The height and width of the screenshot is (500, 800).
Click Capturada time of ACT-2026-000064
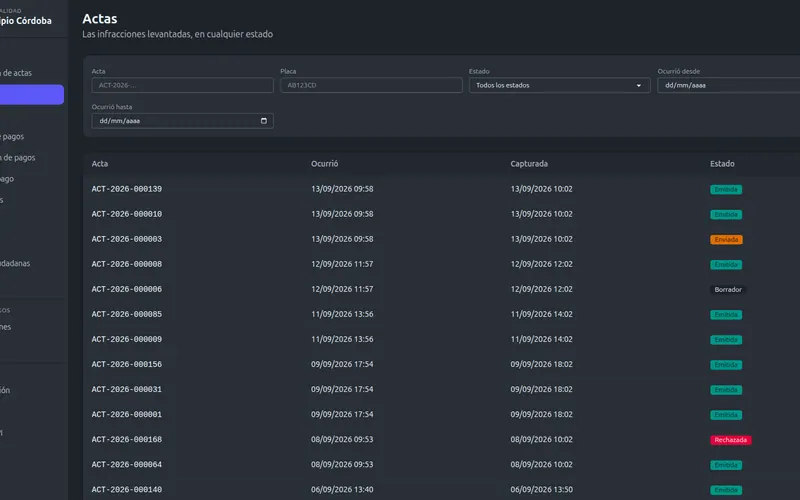pyautogui.click(x=541, y=464)
